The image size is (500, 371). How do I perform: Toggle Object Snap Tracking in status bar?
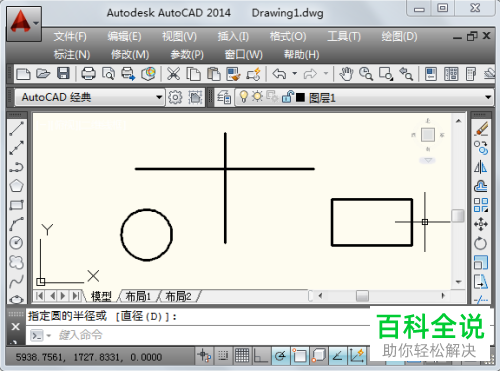(x=337, y=356)
